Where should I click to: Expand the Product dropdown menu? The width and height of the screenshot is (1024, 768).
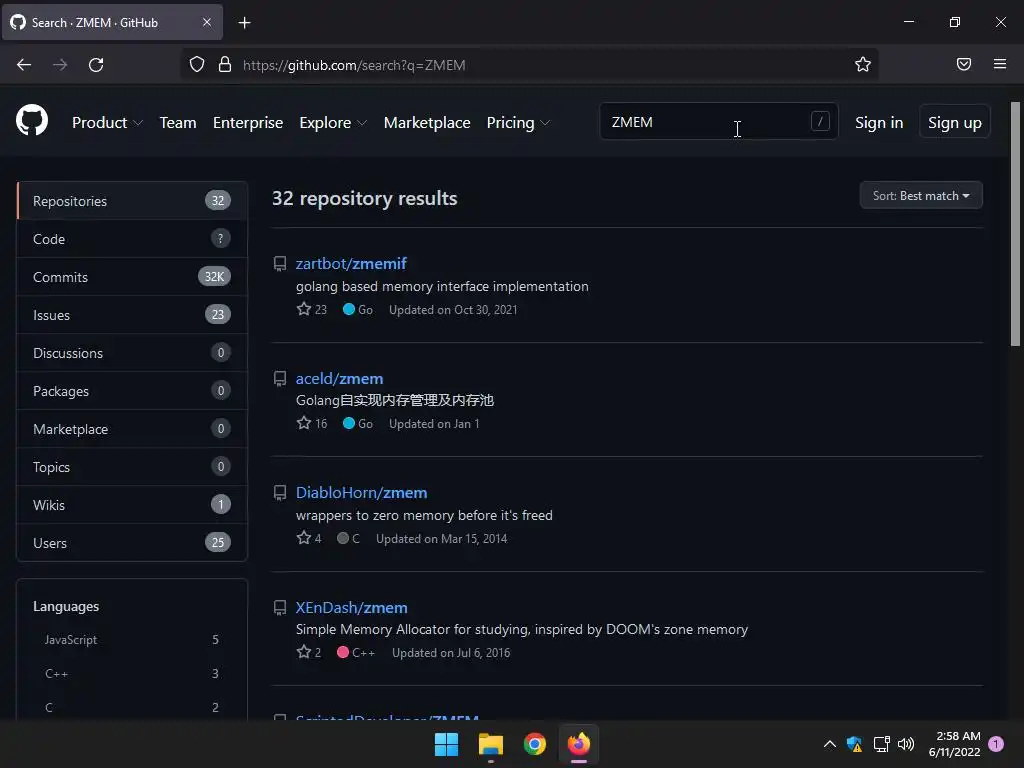107,123
